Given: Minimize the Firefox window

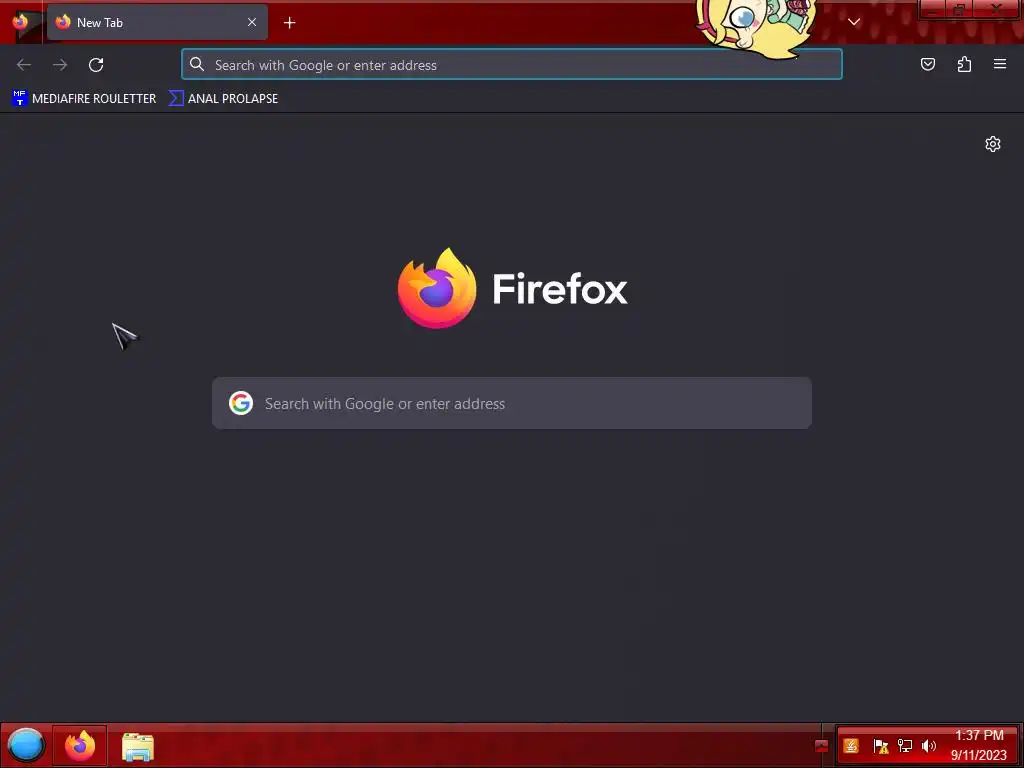Looking at the screenshot, I should coord(933,8).
